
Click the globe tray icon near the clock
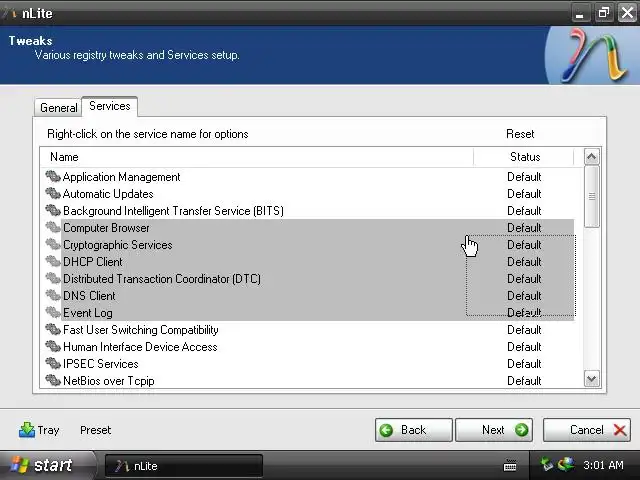[x=566, y=464]
